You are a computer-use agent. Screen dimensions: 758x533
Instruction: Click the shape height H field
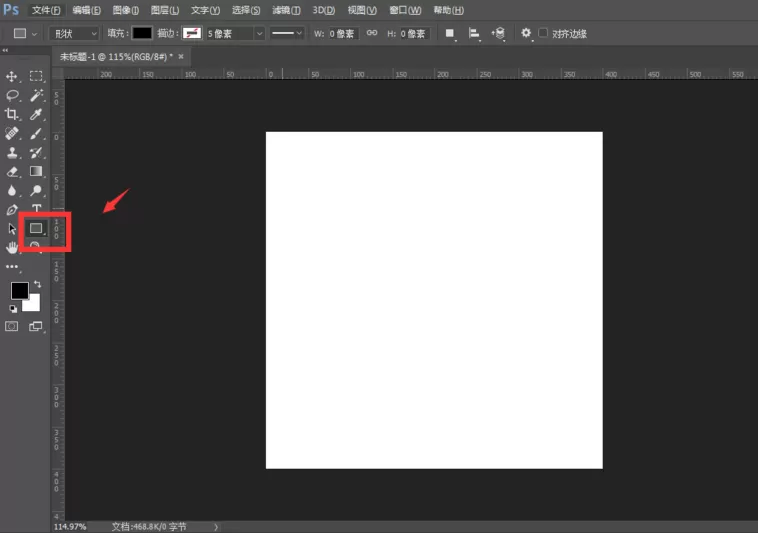pos(414,33)
